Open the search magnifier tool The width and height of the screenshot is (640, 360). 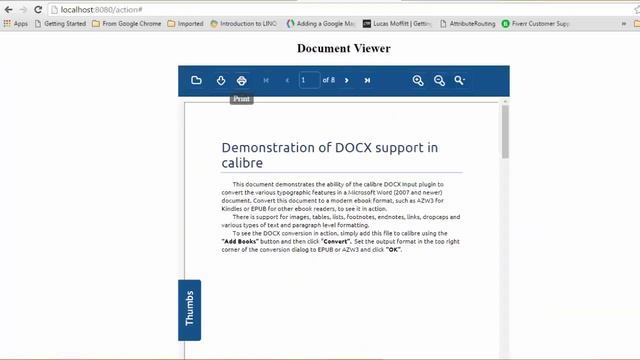[x=460, y=80]
